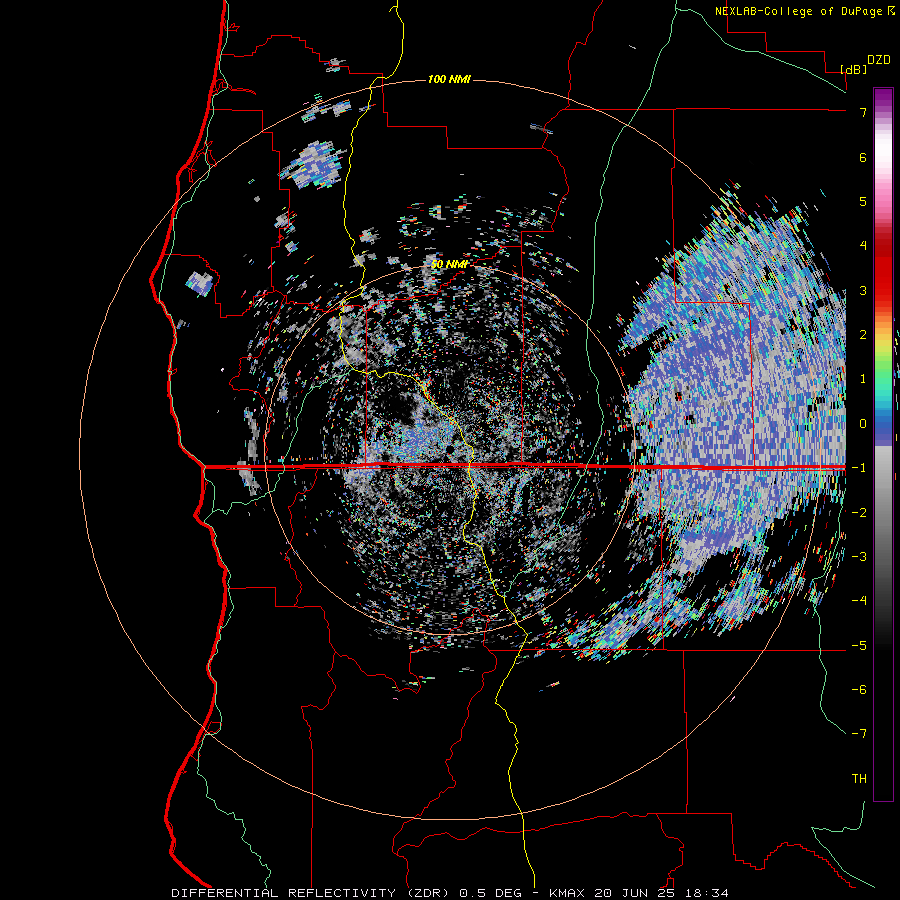
Task: Click the -6 value on the color scale
Action: pyautogui.click(x=859, y=690)
